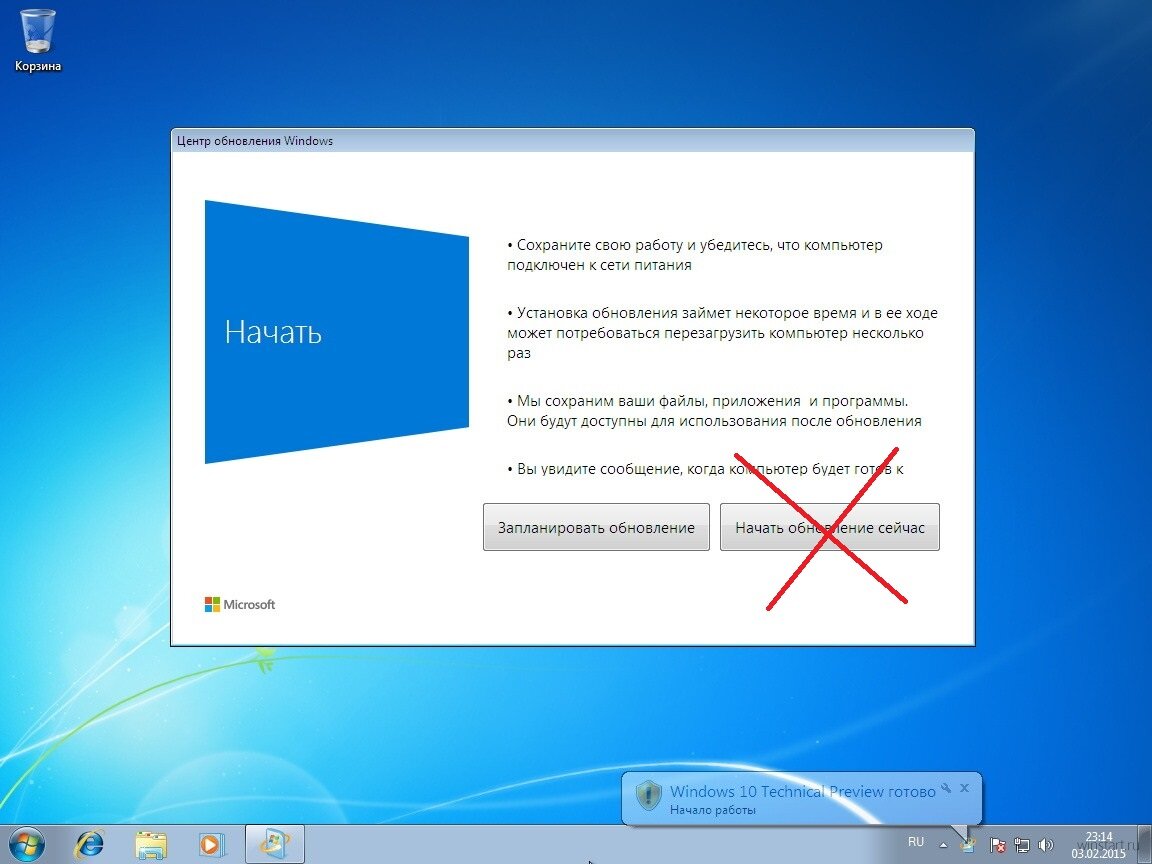This screenshot has width=1152, height=864.
Task: Click the 'Начало работы' balloon text
Action: point(713,810)
